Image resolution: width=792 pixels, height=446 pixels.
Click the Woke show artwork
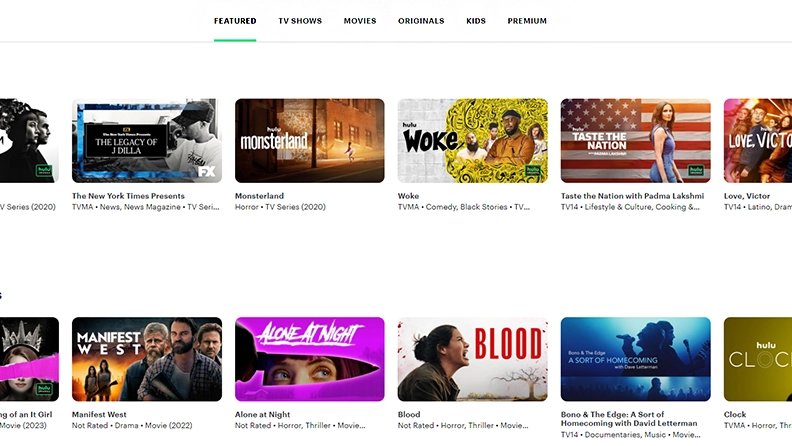tap(472, 140)
